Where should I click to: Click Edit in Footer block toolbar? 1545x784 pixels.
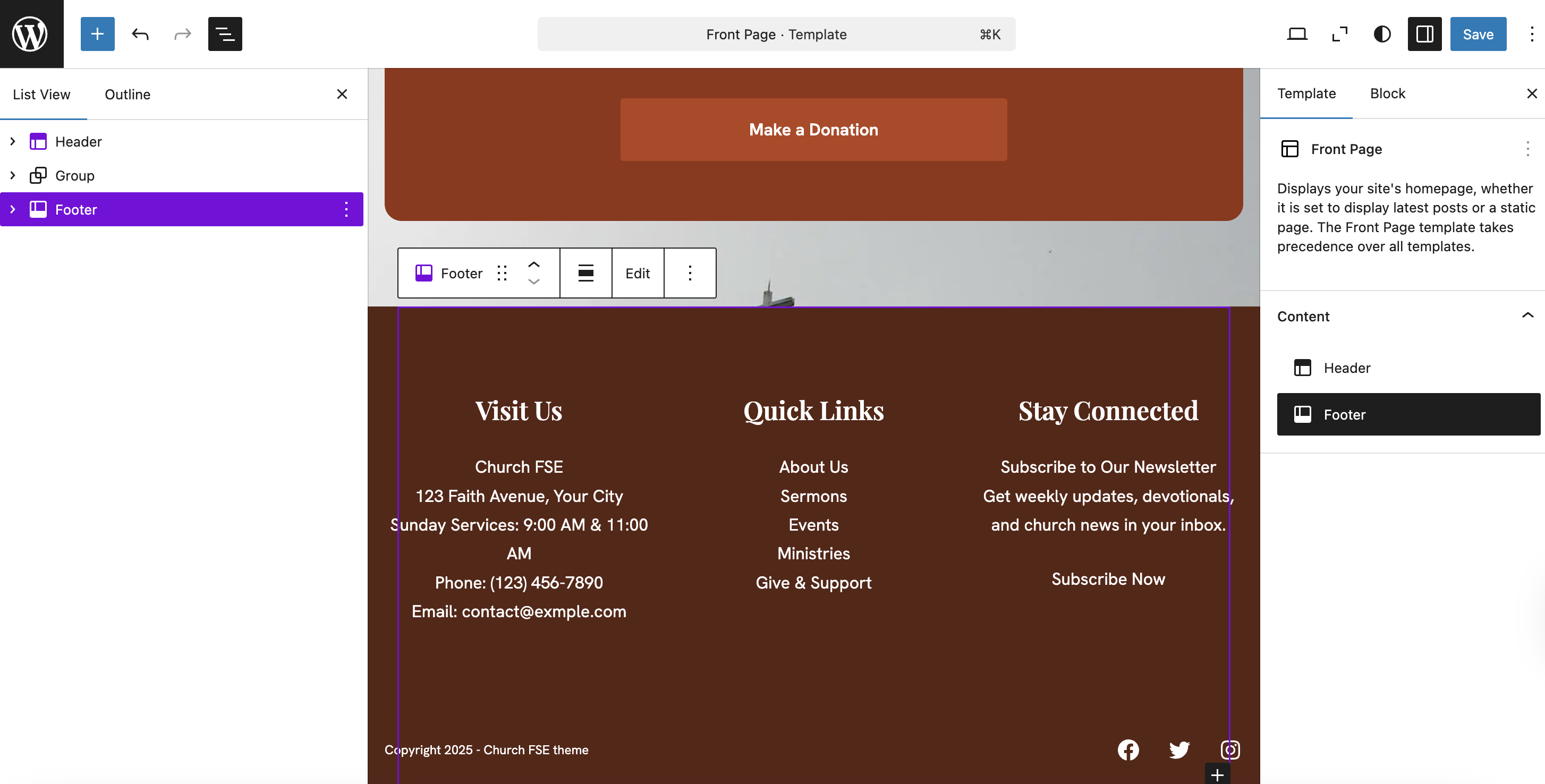tap(638, 274)
